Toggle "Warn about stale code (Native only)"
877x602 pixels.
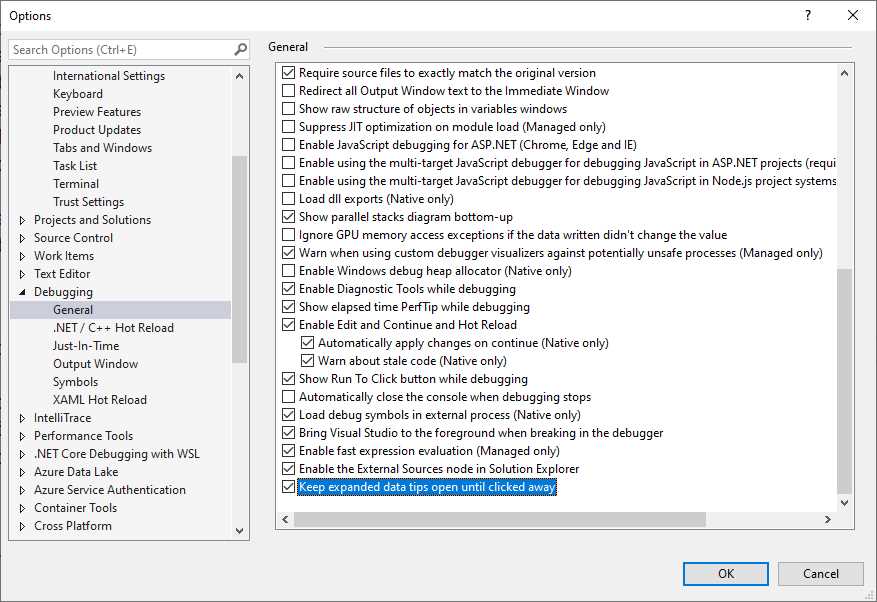(306, 360)
